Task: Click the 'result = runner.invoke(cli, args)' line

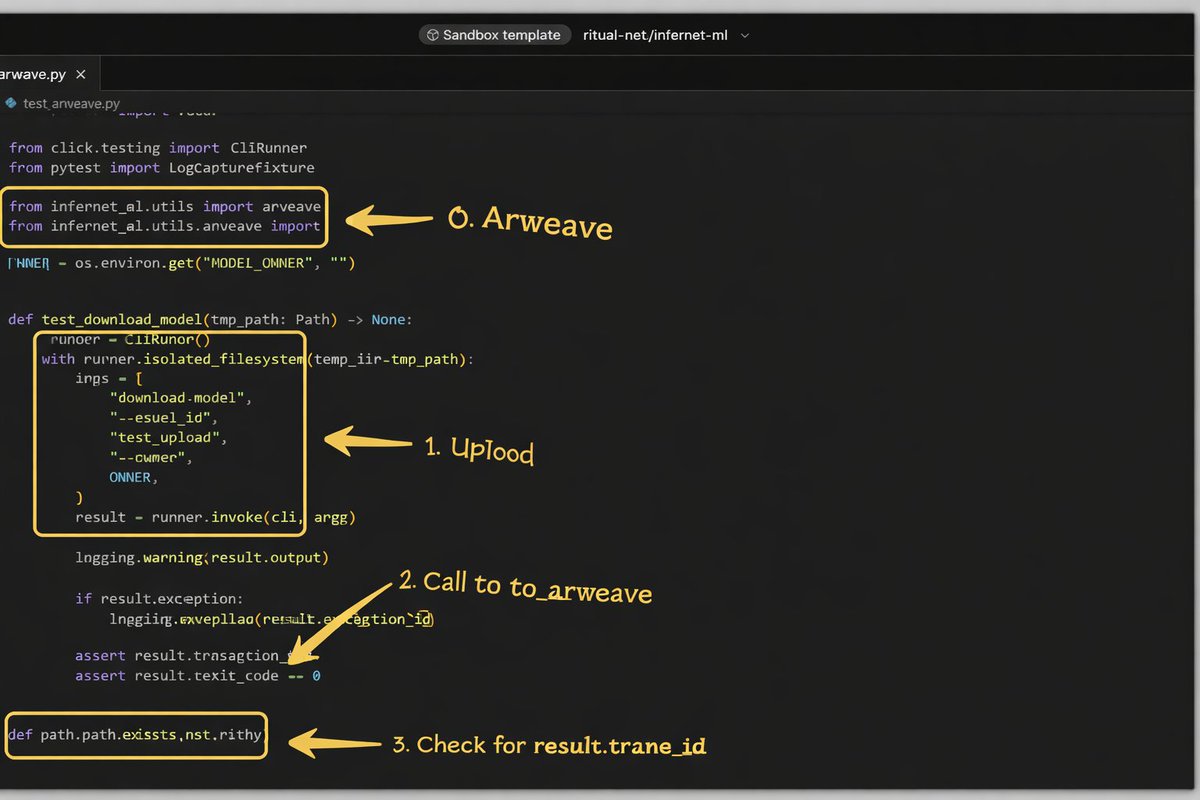Action: point(215,518)
